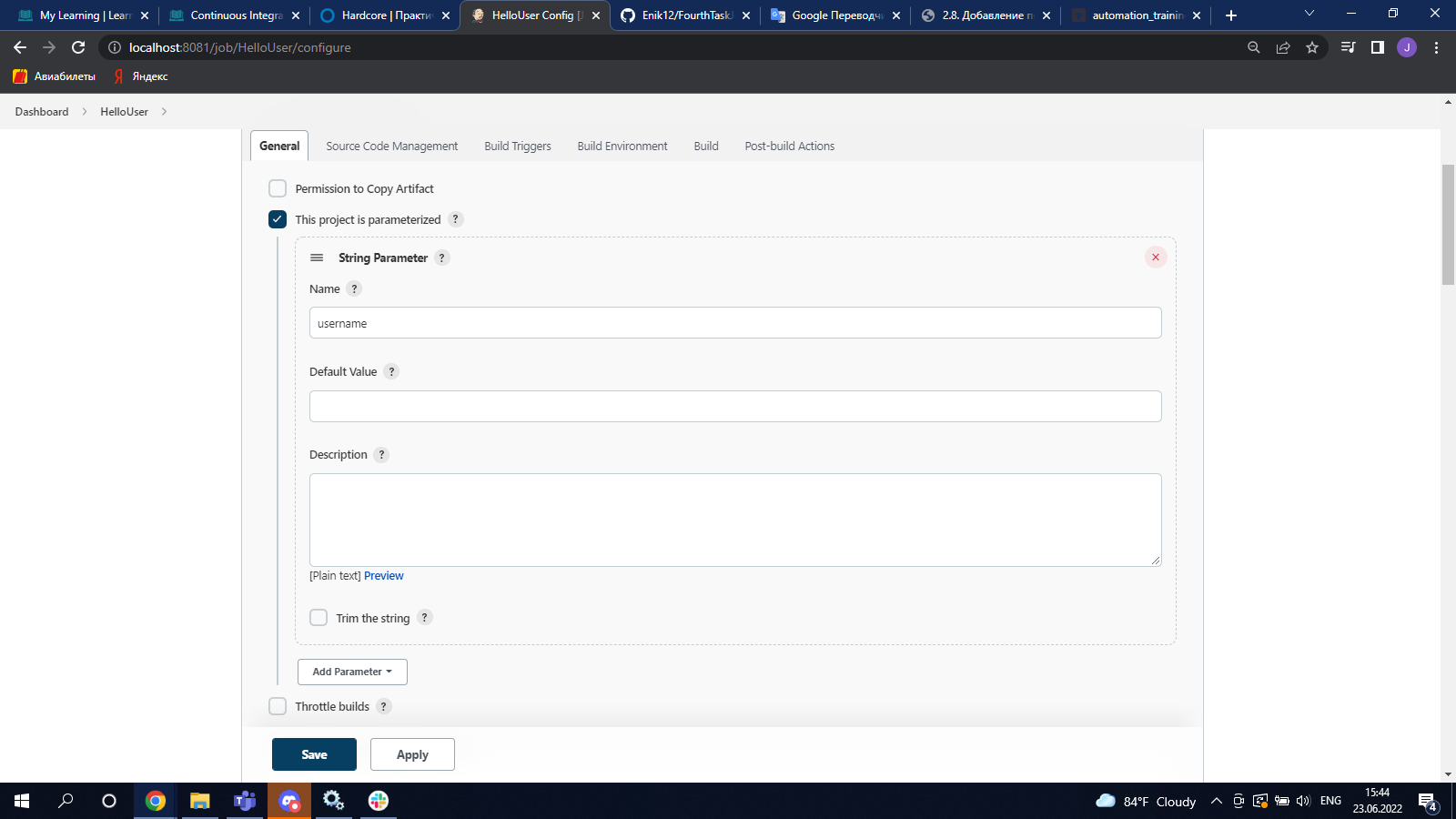The height and width of the screenshot is (819, 1456).
Task: Show help for the Name field
Action: pos(354,289)
